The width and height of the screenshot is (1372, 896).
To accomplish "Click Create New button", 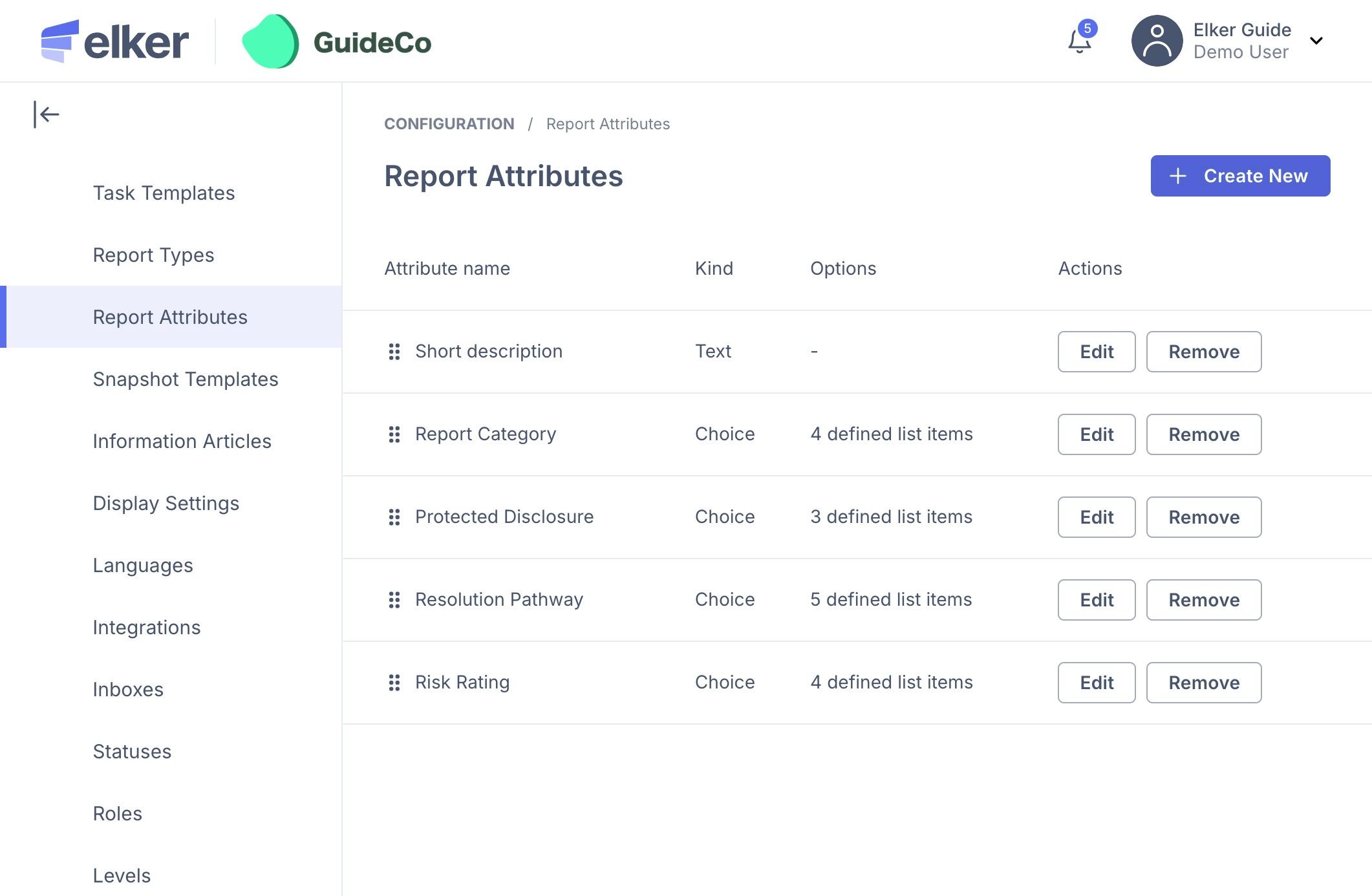I will click(1239, 176).
